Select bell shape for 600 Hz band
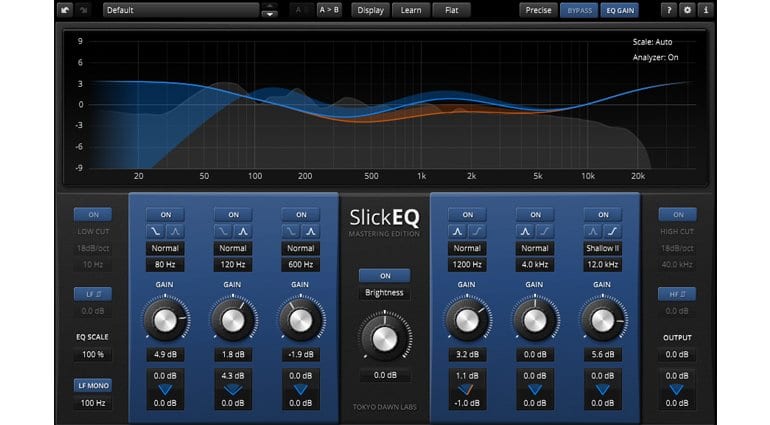 pyautogui.click(x=310, y=231)
